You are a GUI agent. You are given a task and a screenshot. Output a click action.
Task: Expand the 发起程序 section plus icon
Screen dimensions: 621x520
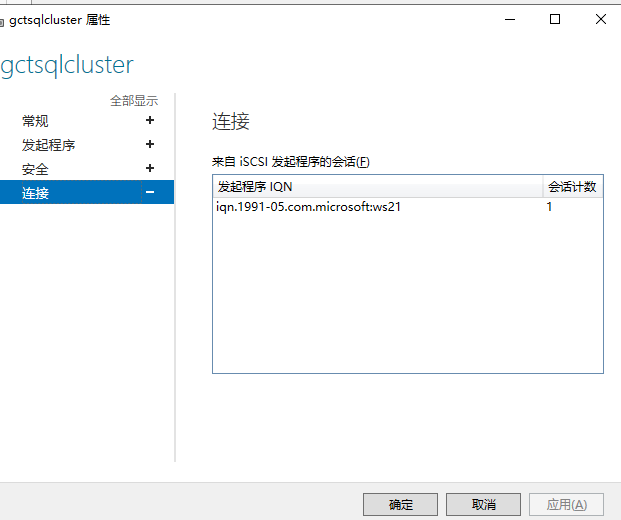point(150,144)
